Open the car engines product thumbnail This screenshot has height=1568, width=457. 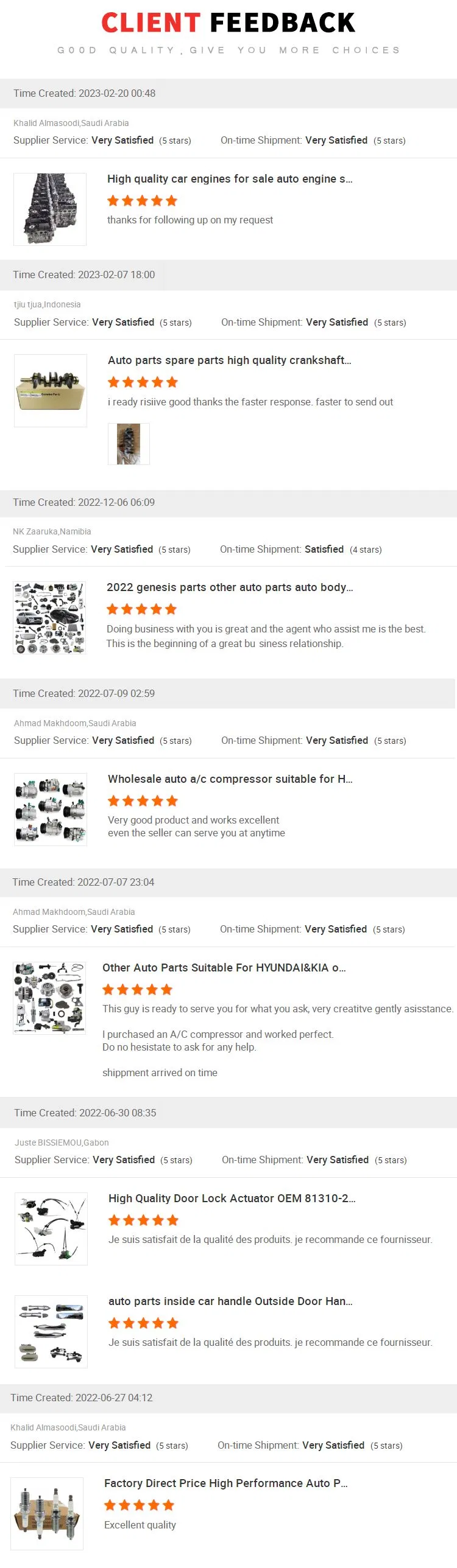[x=50, y=209]
